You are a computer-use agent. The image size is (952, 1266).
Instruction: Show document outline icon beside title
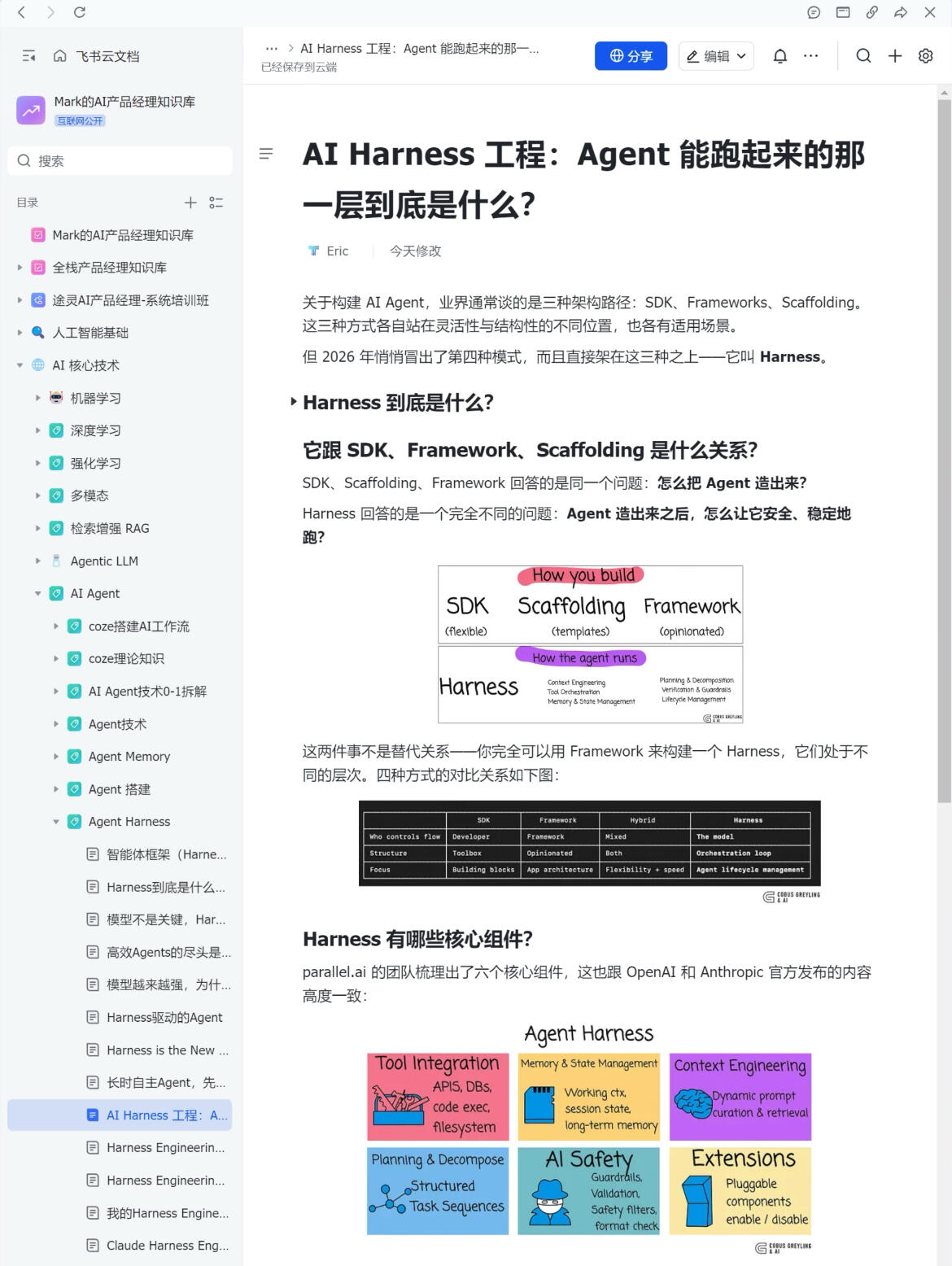(266, 154)
